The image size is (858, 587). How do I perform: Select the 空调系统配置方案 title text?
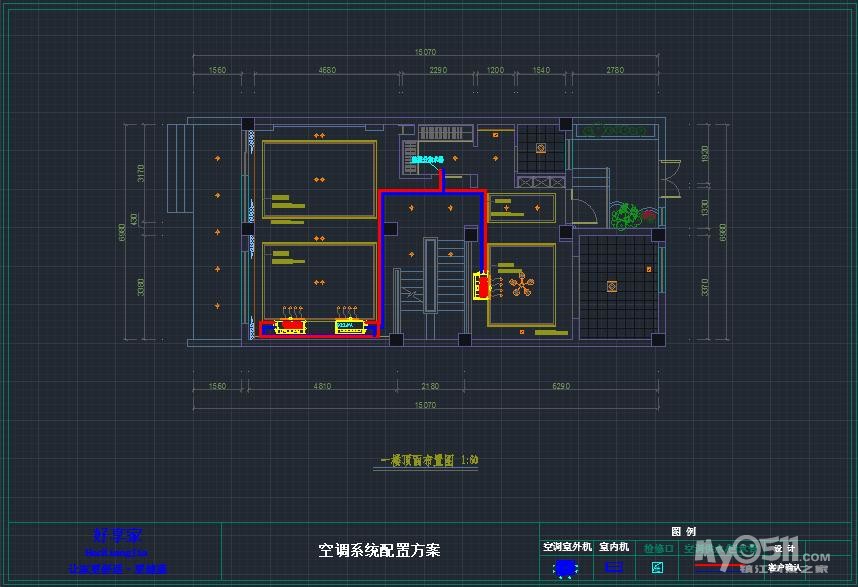click(378, 550)
